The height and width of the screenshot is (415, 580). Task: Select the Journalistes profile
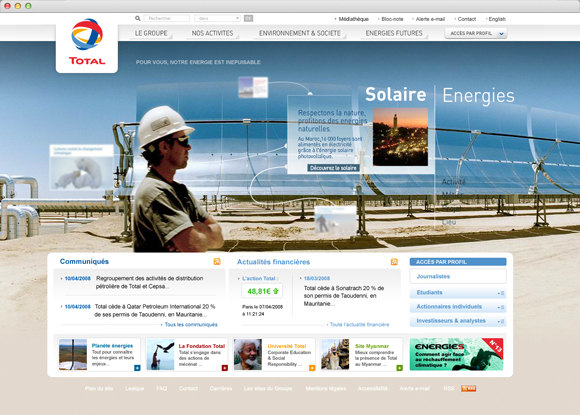[x=458, y=276]
